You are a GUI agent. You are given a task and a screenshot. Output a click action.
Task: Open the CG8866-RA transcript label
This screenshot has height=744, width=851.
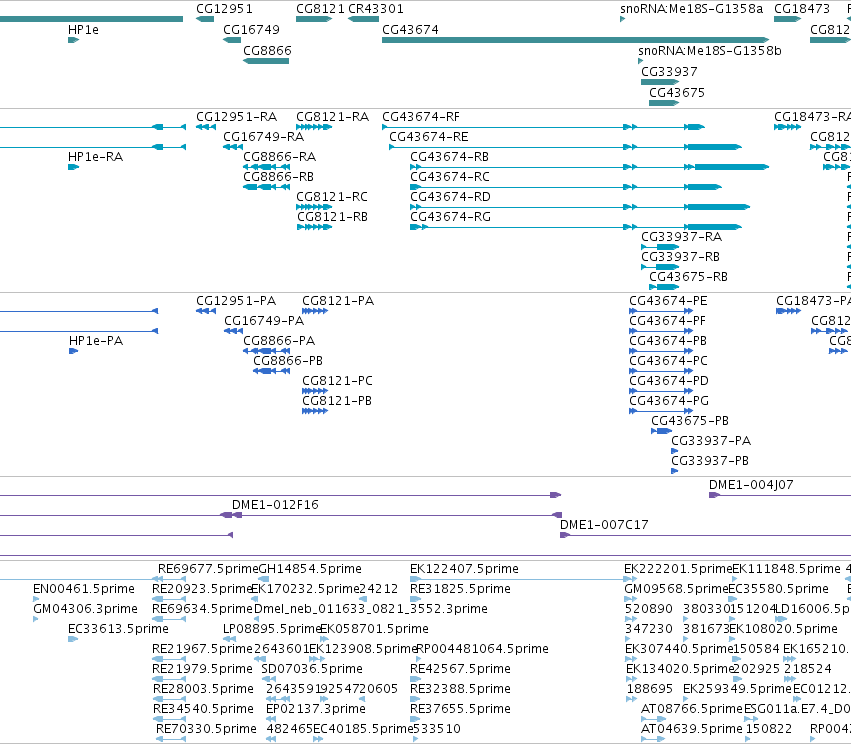tap(280, 157)
